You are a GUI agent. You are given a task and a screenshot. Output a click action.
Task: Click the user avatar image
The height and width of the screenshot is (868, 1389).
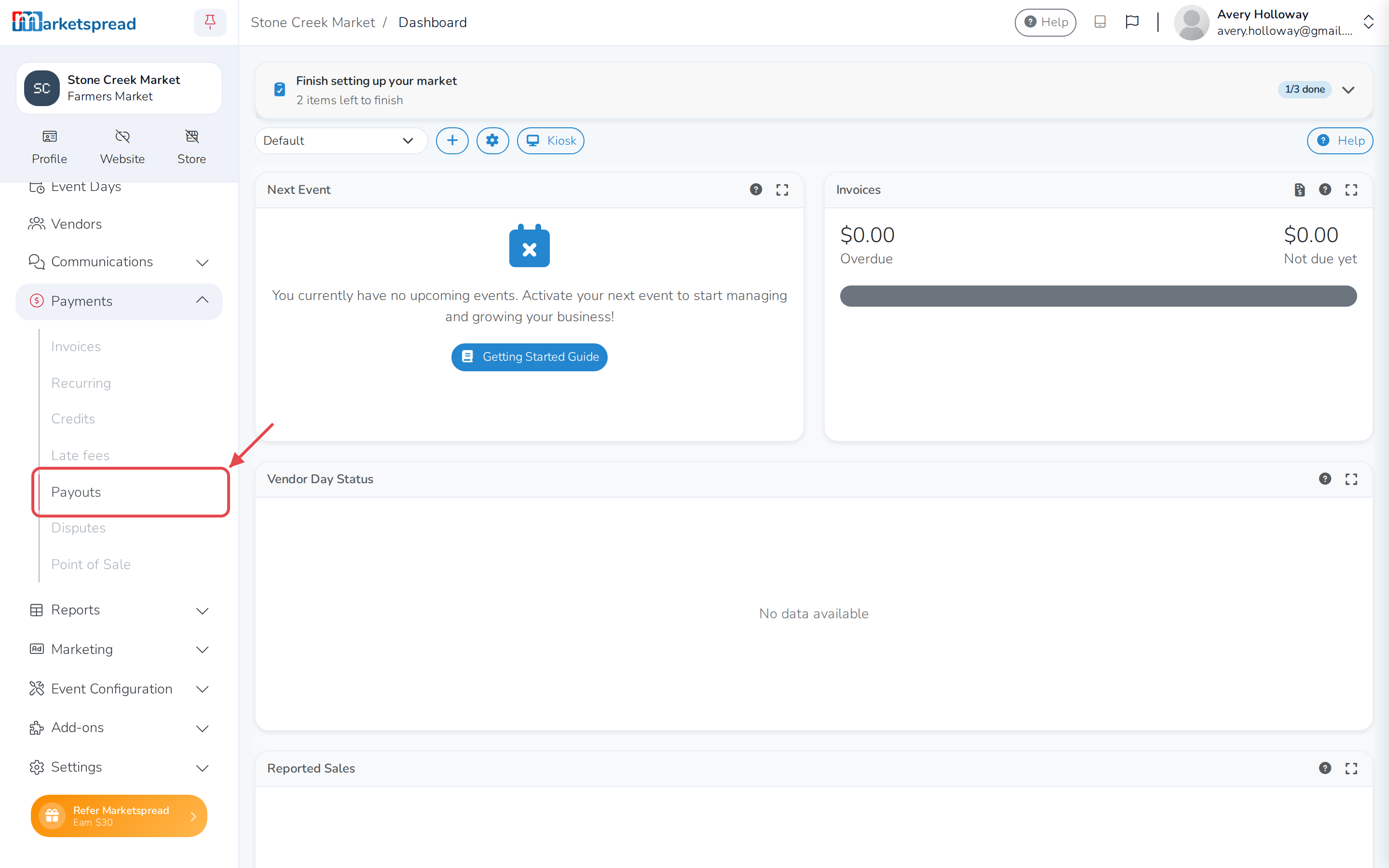(x=1192, y=22)
